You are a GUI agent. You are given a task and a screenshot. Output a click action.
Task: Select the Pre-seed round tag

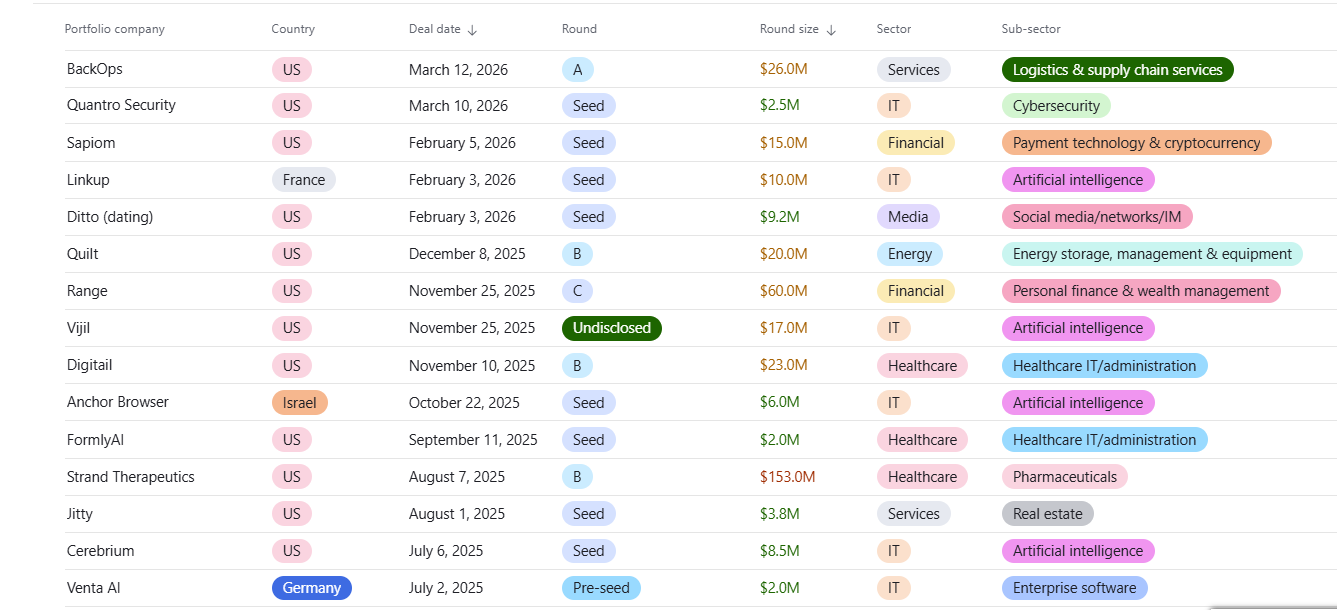pyautogui.click(x=601, y=588)
